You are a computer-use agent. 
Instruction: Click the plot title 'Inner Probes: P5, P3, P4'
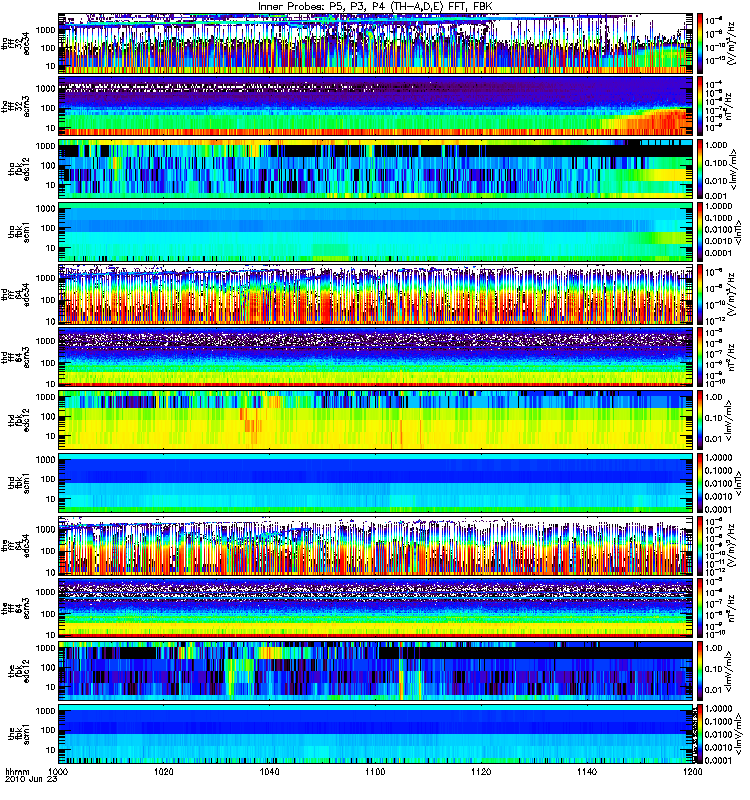(322, 7)
